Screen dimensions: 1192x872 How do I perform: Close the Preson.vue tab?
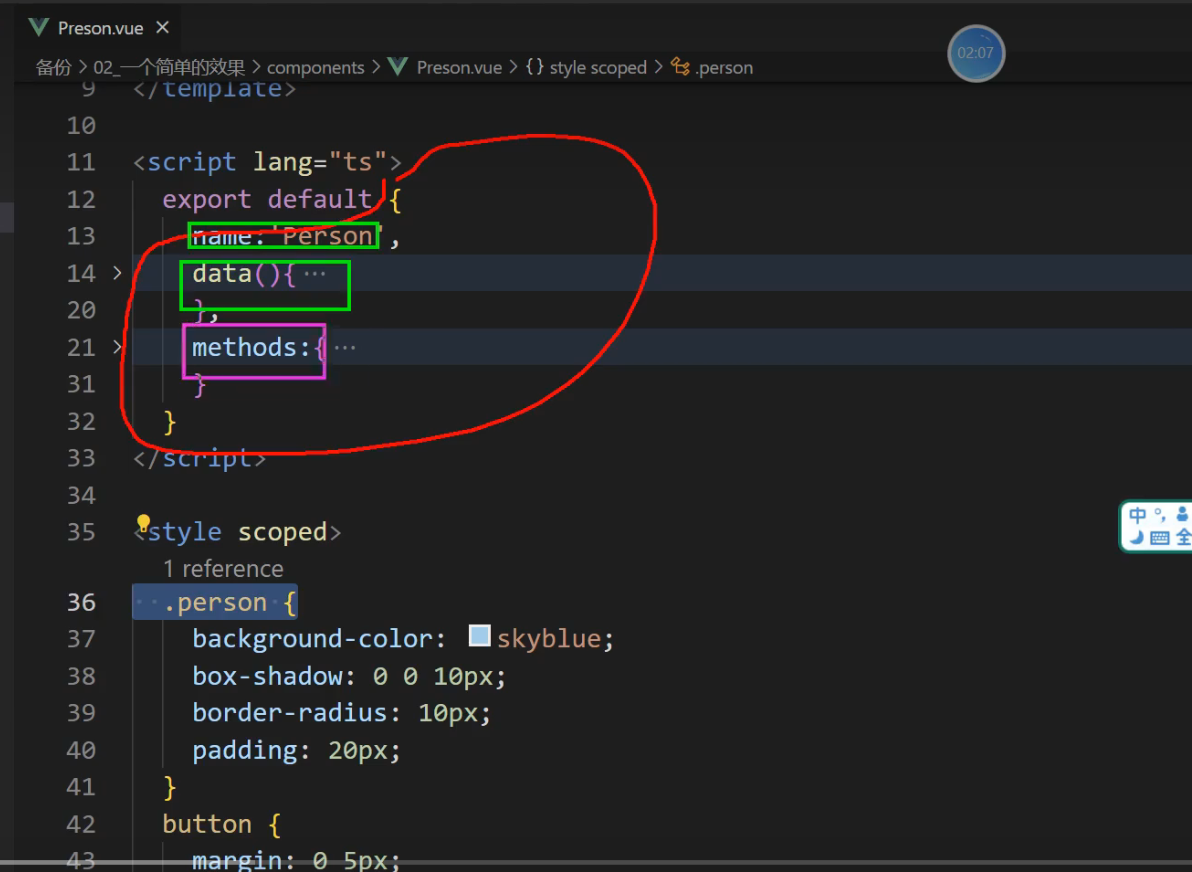(162, 27)
